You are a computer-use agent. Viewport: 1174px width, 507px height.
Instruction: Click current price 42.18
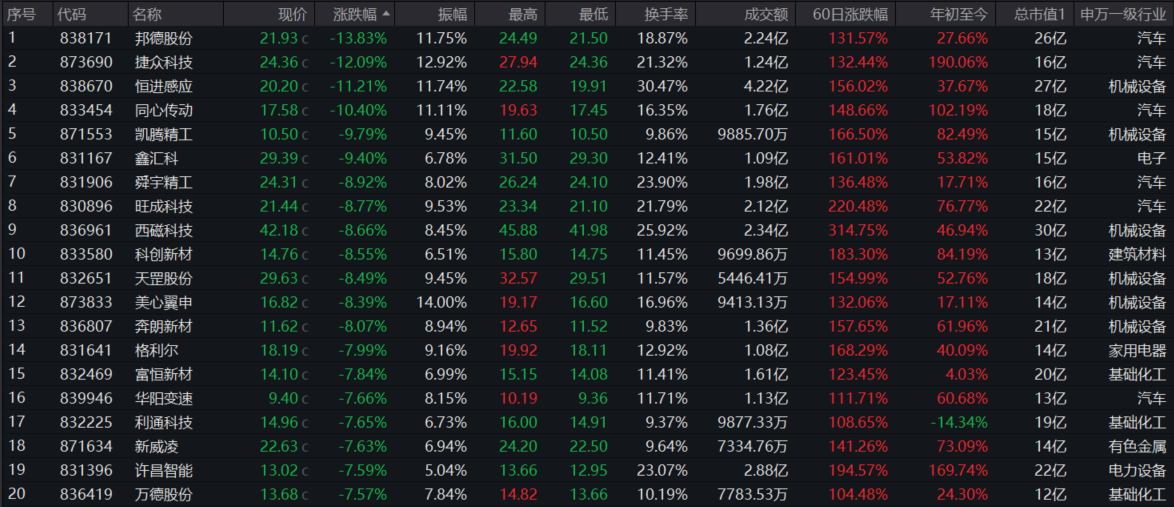point(279,230)
